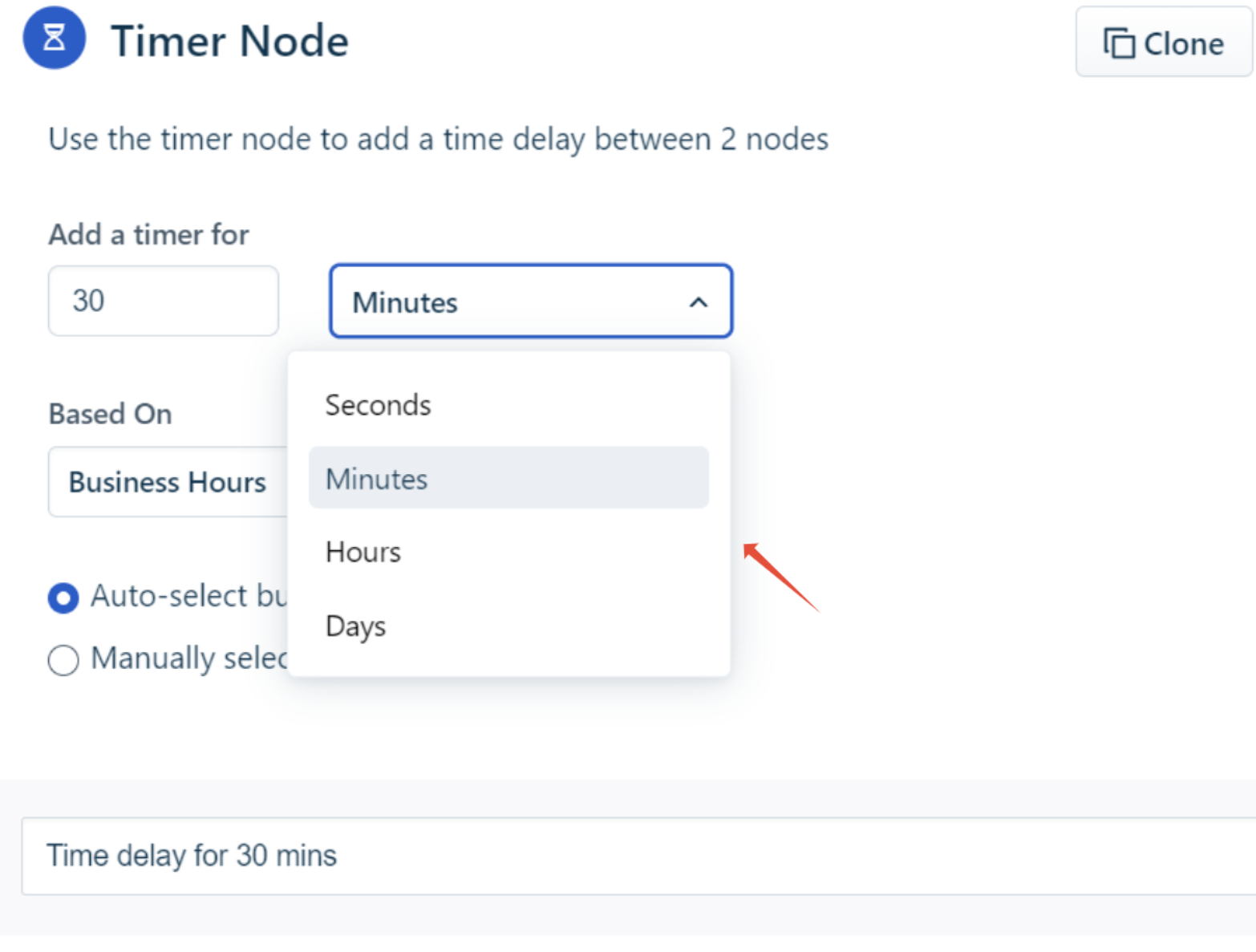Click the Based On field label
The height and width of the screenshot is (952, 1256).
[x=111, y=414]
